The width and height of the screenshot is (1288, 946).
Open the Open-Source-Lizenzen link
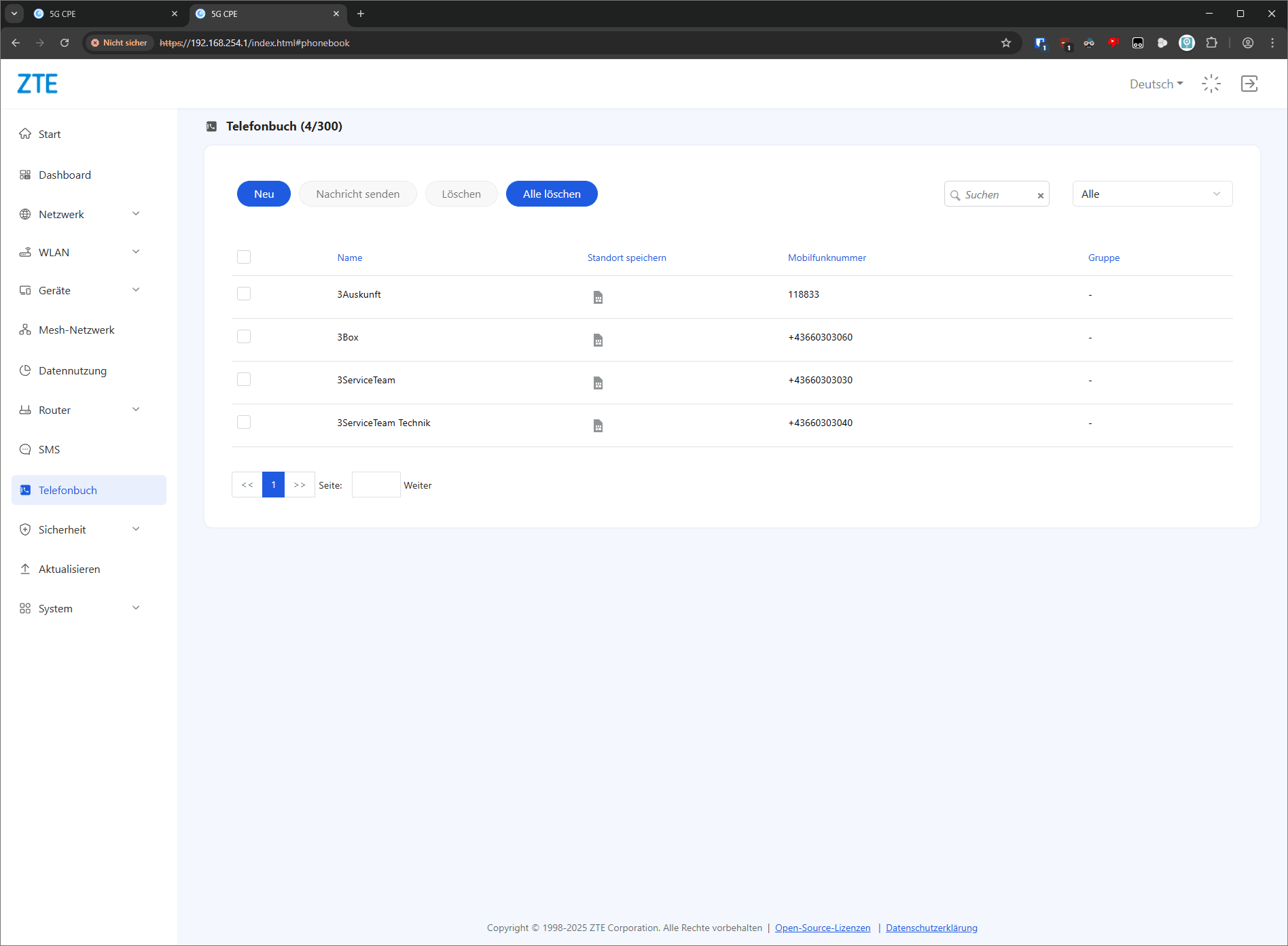click(823, 928)
